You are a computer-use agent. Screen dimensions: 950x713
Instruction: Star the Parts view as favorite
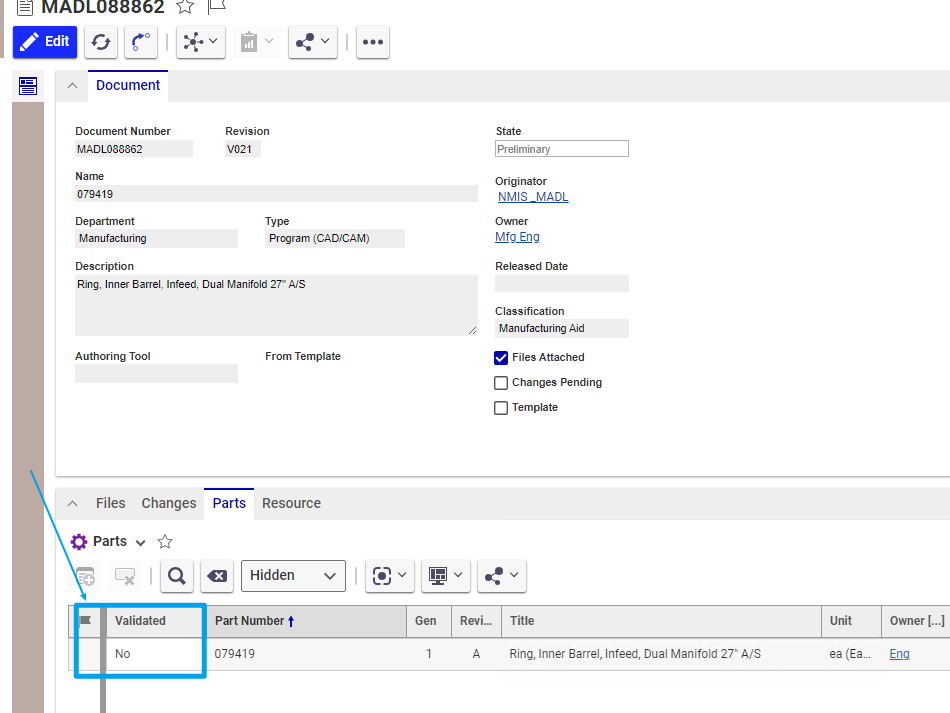(x=165, y=542)
